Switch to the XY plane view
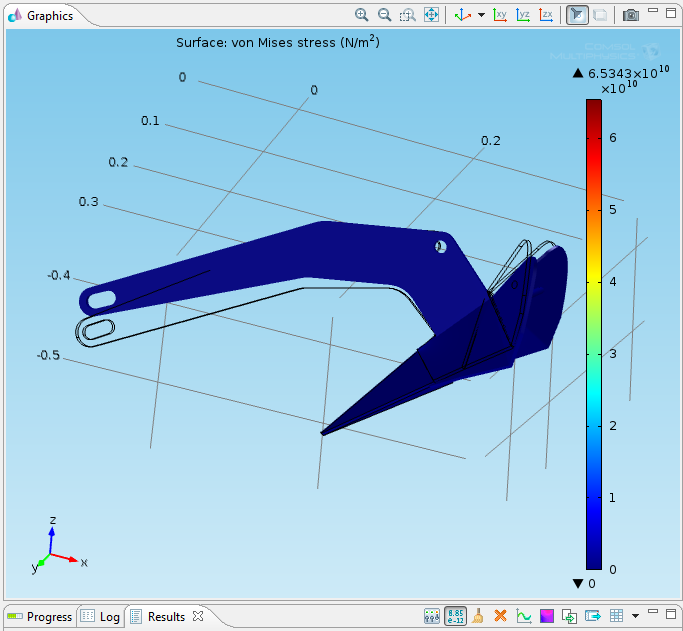683x631 pixels. click(x=500, y=15)
